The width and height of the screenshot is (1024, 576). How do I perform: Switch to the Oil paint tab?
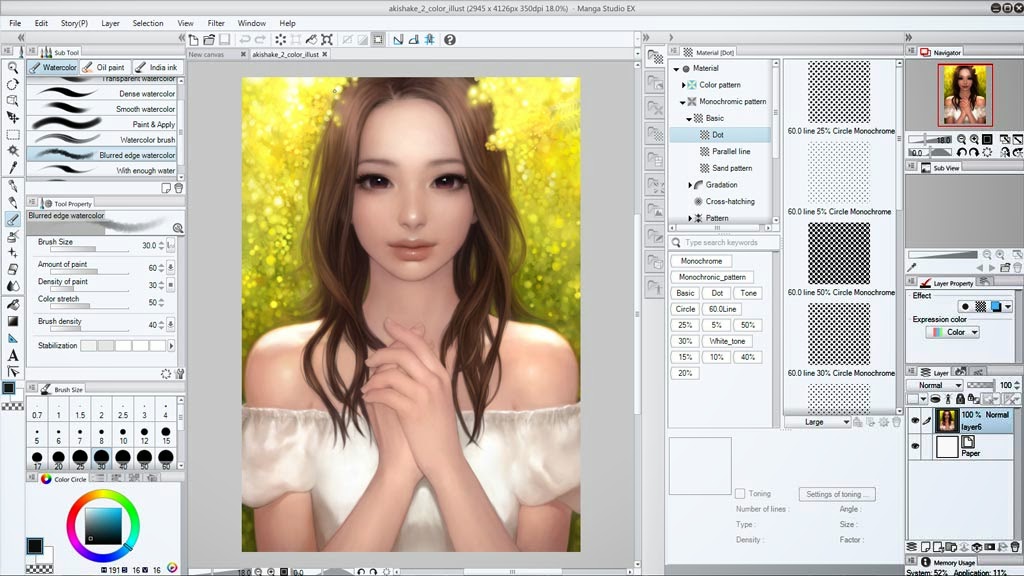[x=104, y=67]
